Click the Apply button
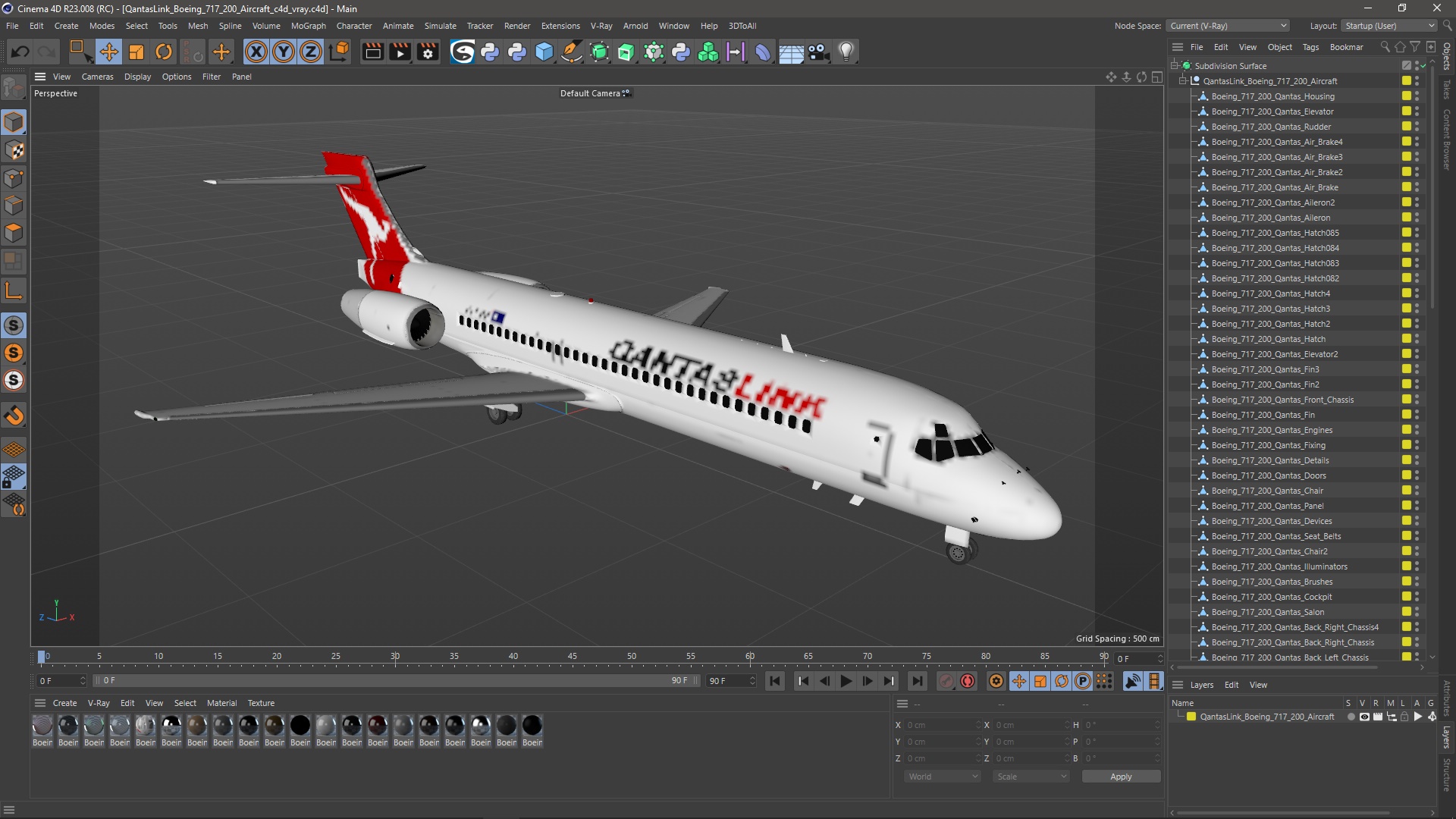The image size is (1456, 819). point(1120,777)
